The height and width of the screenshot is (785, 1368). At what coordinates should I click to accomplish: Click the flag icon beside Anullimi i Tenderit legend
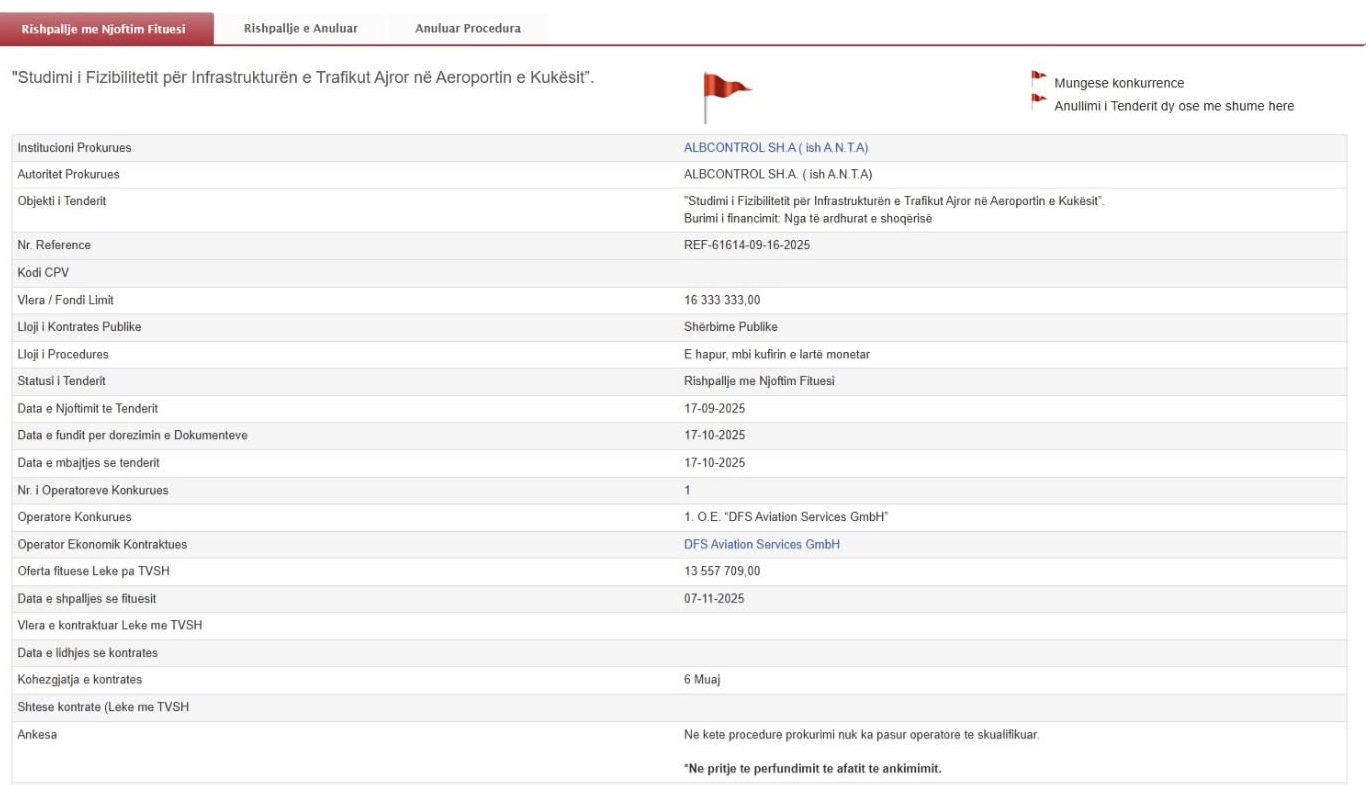[x=1038, y=101]
